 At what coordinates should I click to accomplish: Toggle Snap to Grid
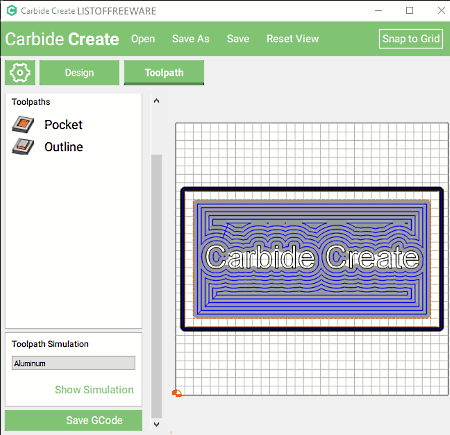pos(411,39)
